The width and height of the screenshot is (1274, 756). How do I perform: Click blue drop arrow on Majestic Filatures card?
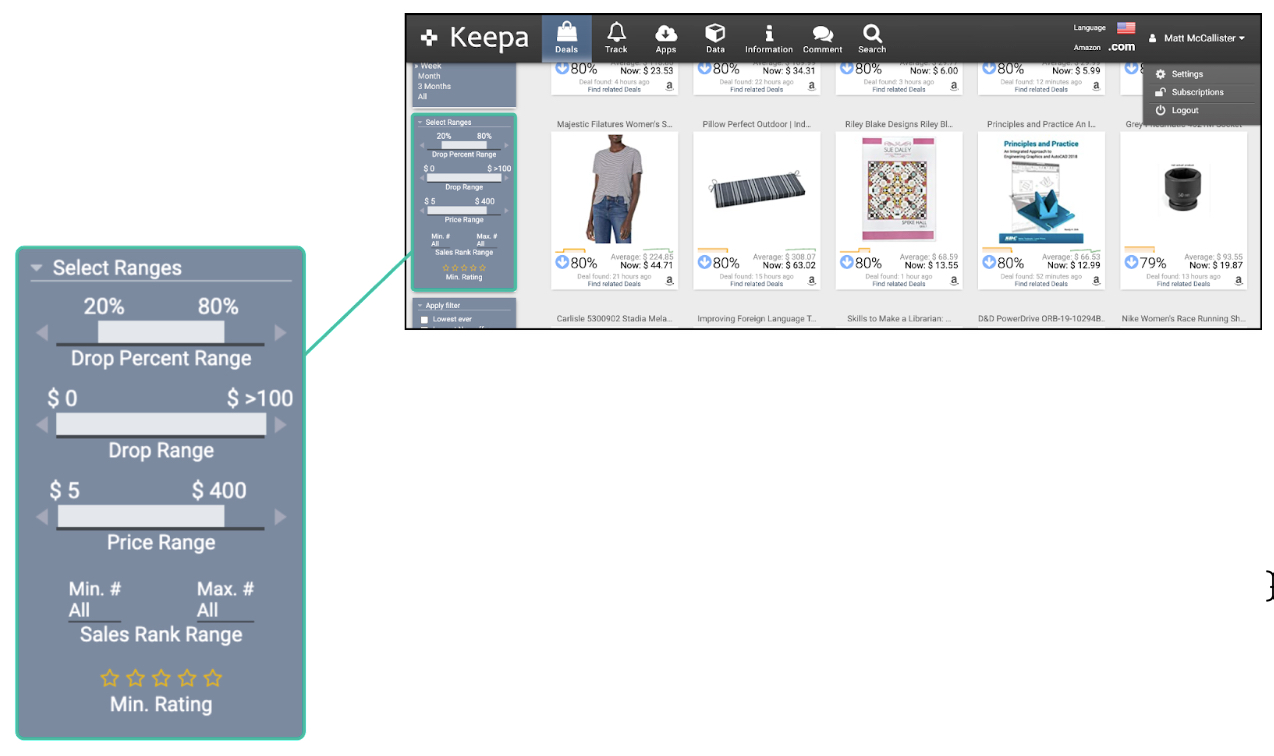pos(562,263)
